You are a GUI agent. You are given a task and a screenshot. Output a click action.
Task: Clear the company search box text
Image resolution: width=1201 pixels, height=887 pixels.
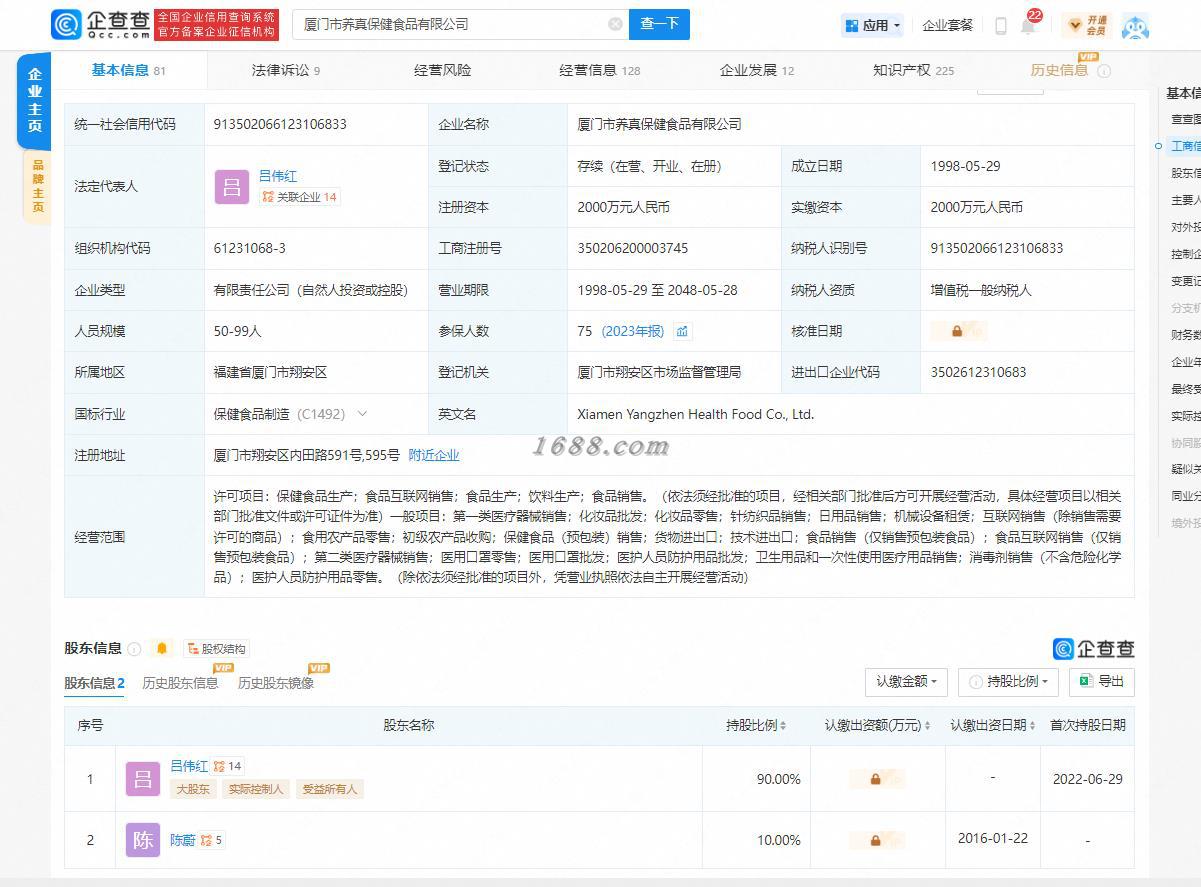tap(615, 24)
